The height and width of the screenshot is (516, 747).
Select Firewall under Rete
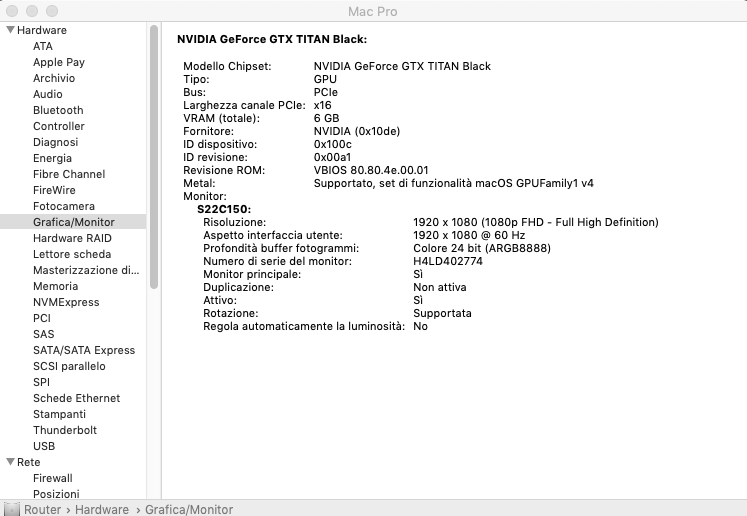point(53,478)
